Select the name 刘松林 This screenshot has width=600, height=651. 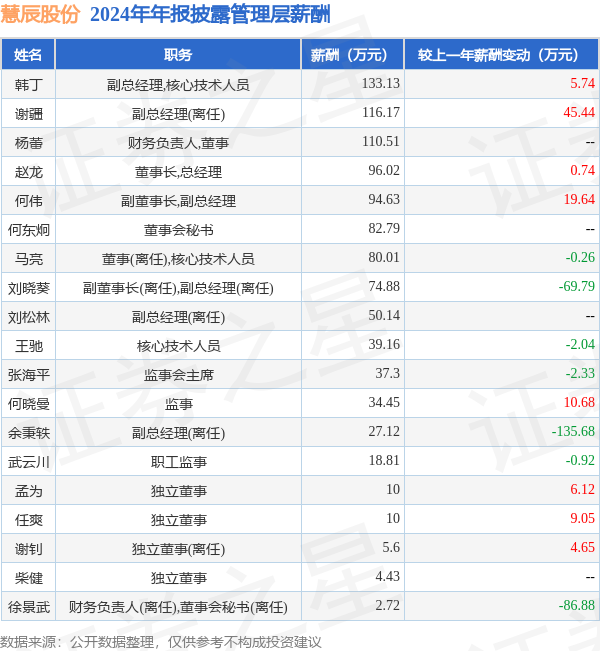(29, 317)
